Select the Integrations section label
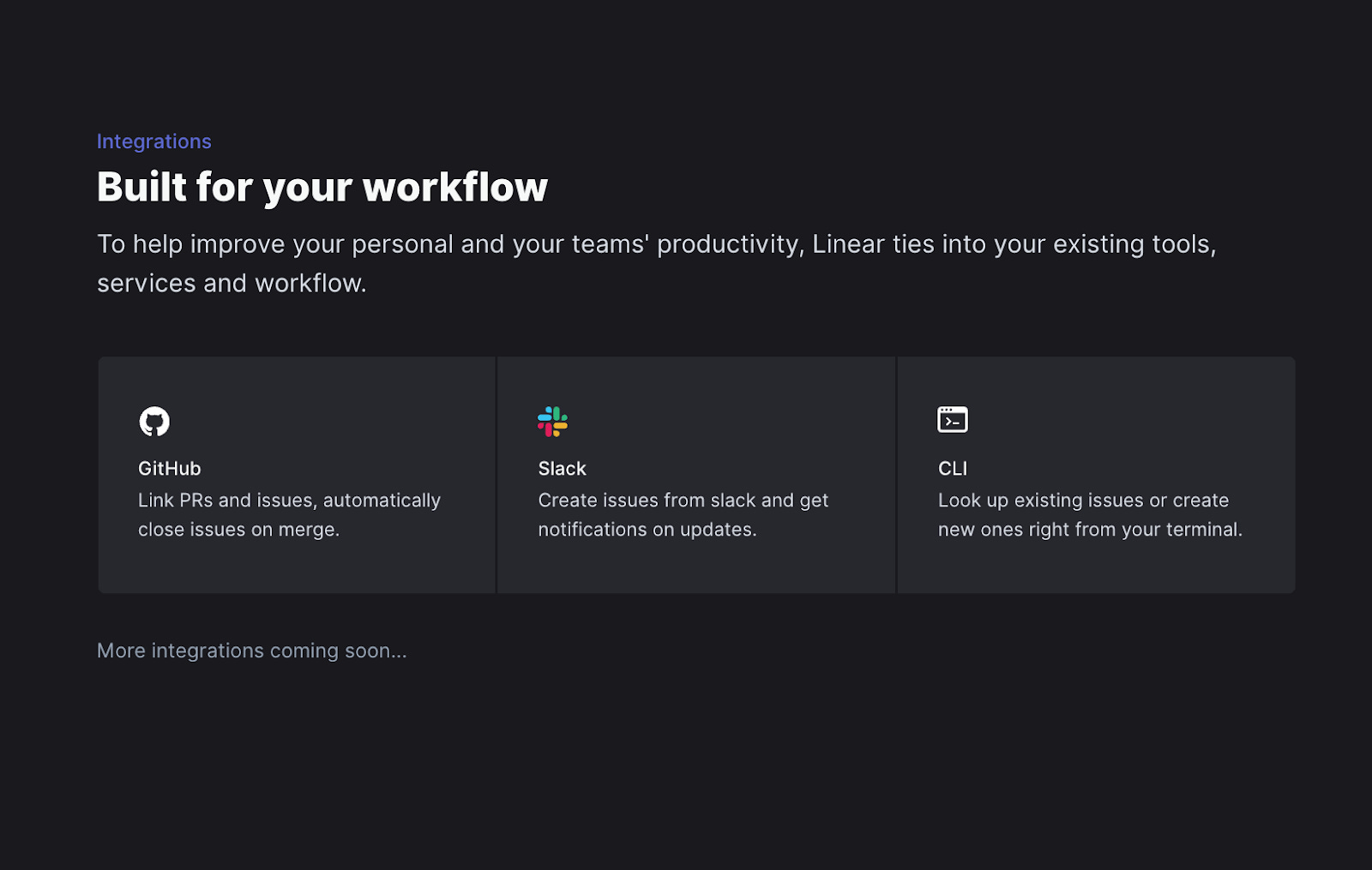This screenshot has width=1372, height=870. (x=154, y=141)
